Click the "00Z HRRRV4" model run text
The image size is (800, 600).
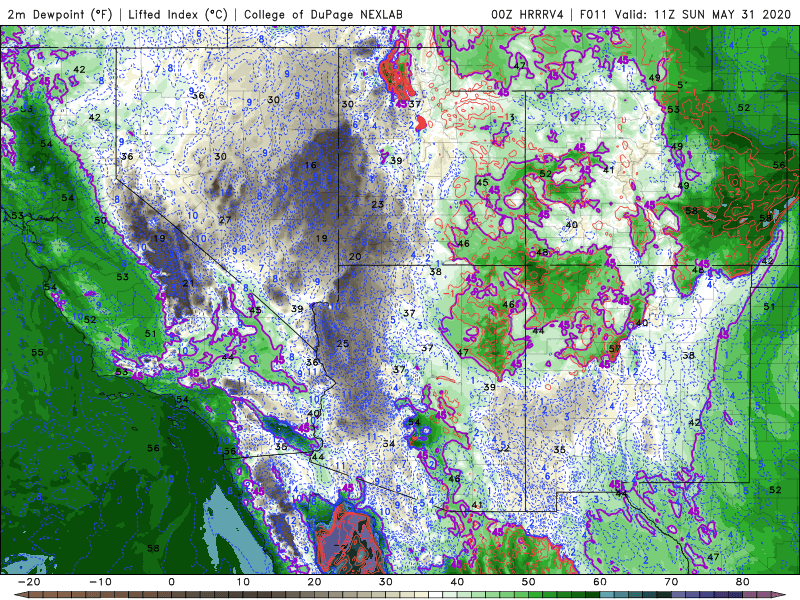pos(527,14)
